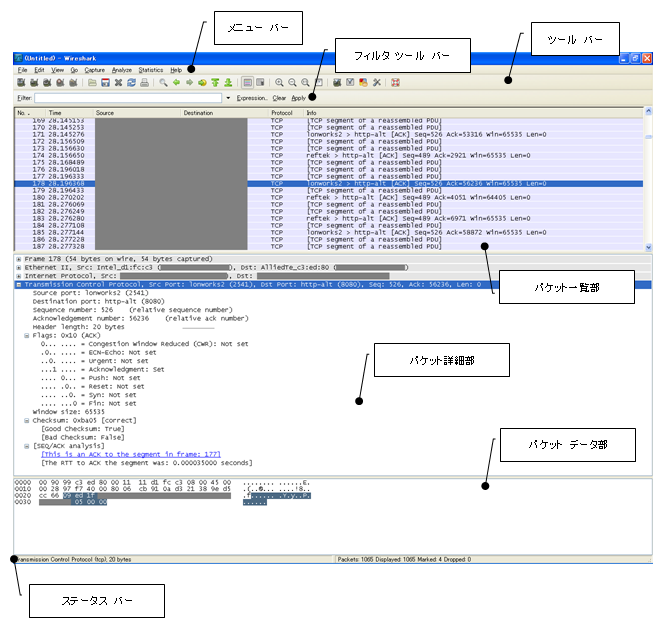The image size is (664, 626).
Task: Open the Filter history dropdown arrow
Action: [228, 99]
